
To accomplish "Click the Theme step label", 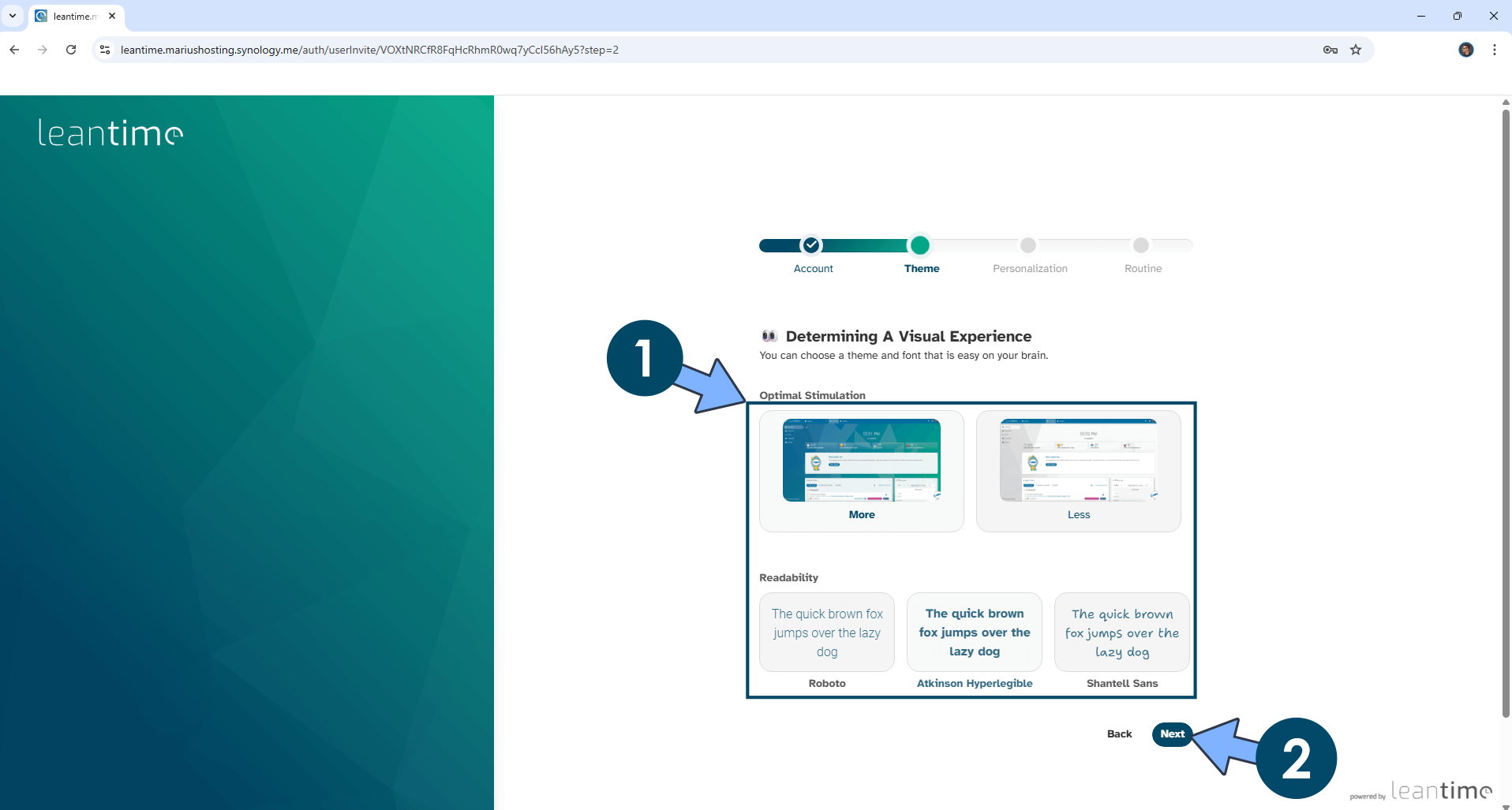I will click(922, 269).
